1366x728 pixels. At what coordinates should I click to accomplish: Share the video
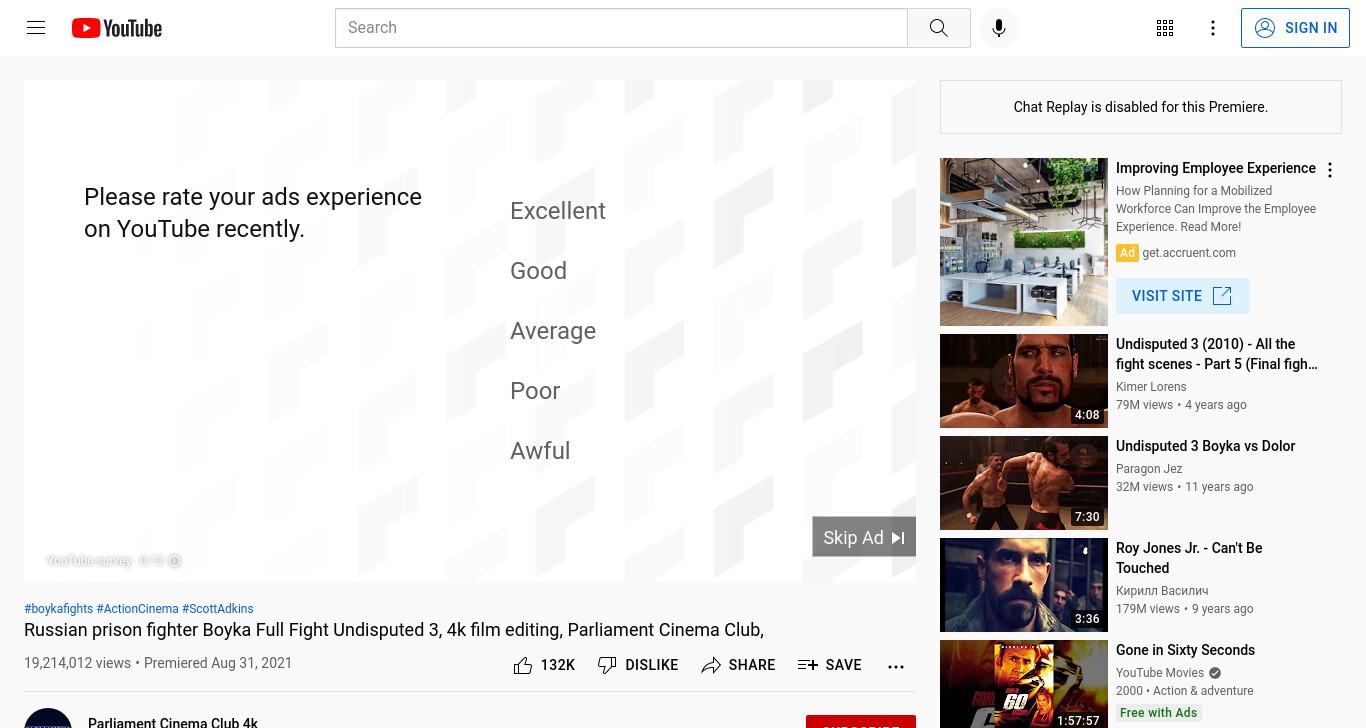coord(738,665)
